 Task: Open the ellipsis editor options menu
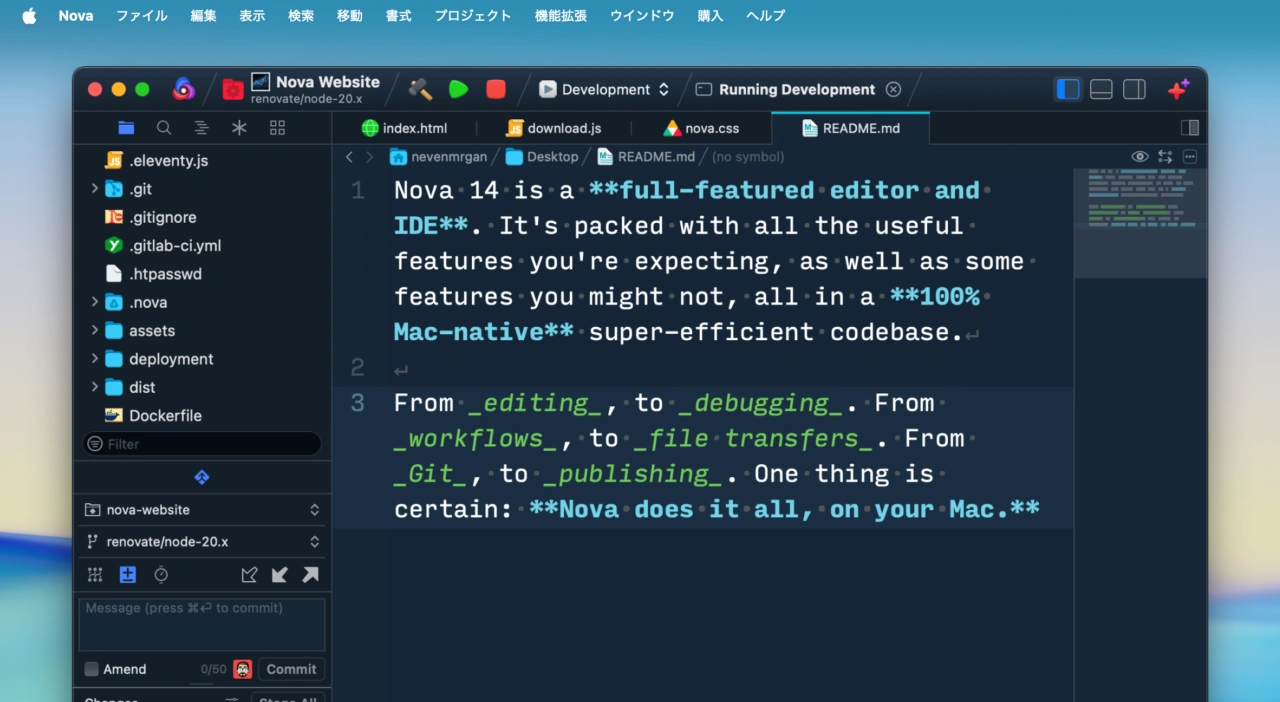(x=1190, y=157)
